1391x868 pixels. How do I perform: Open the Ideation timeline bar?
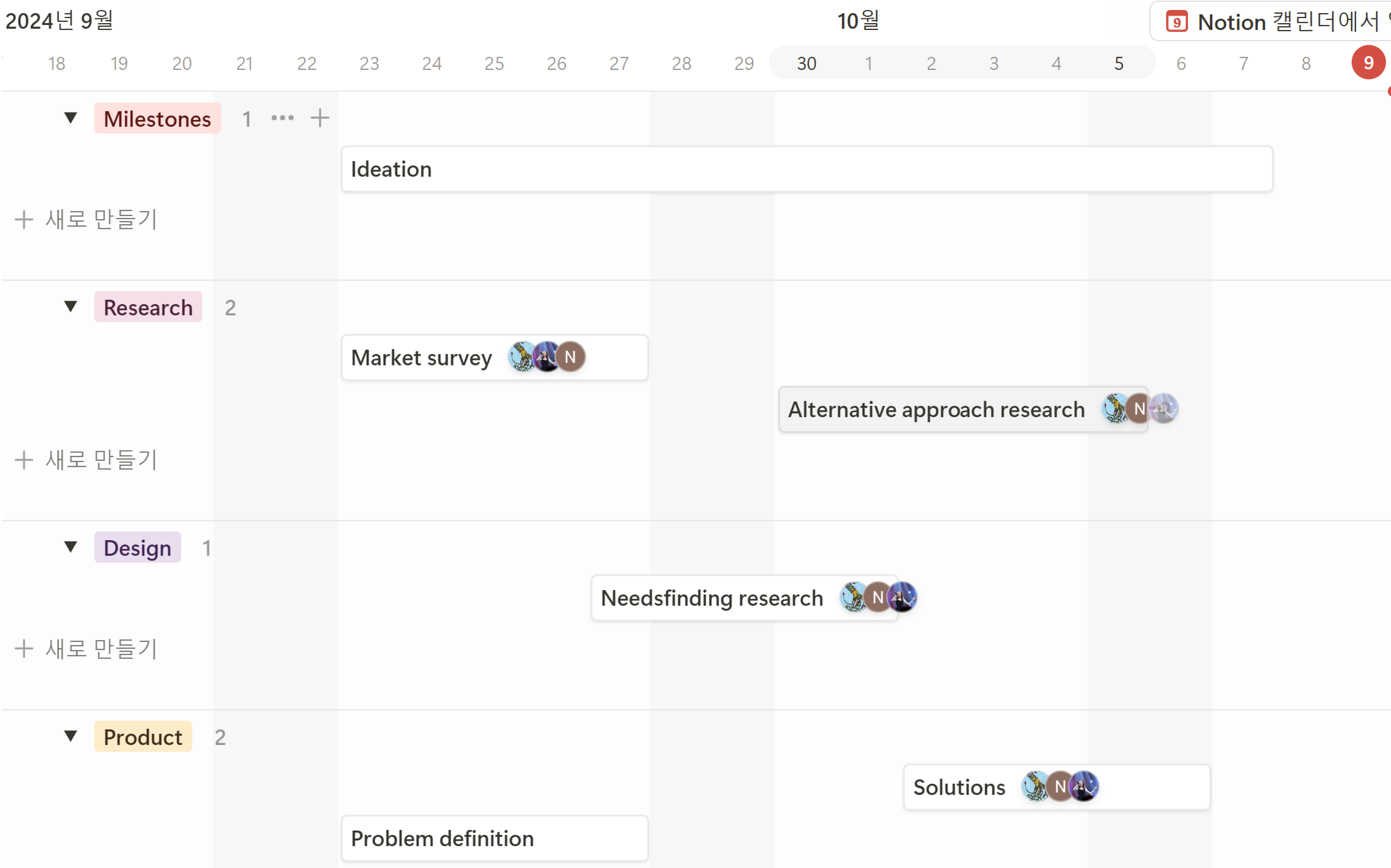coord(807,169)
